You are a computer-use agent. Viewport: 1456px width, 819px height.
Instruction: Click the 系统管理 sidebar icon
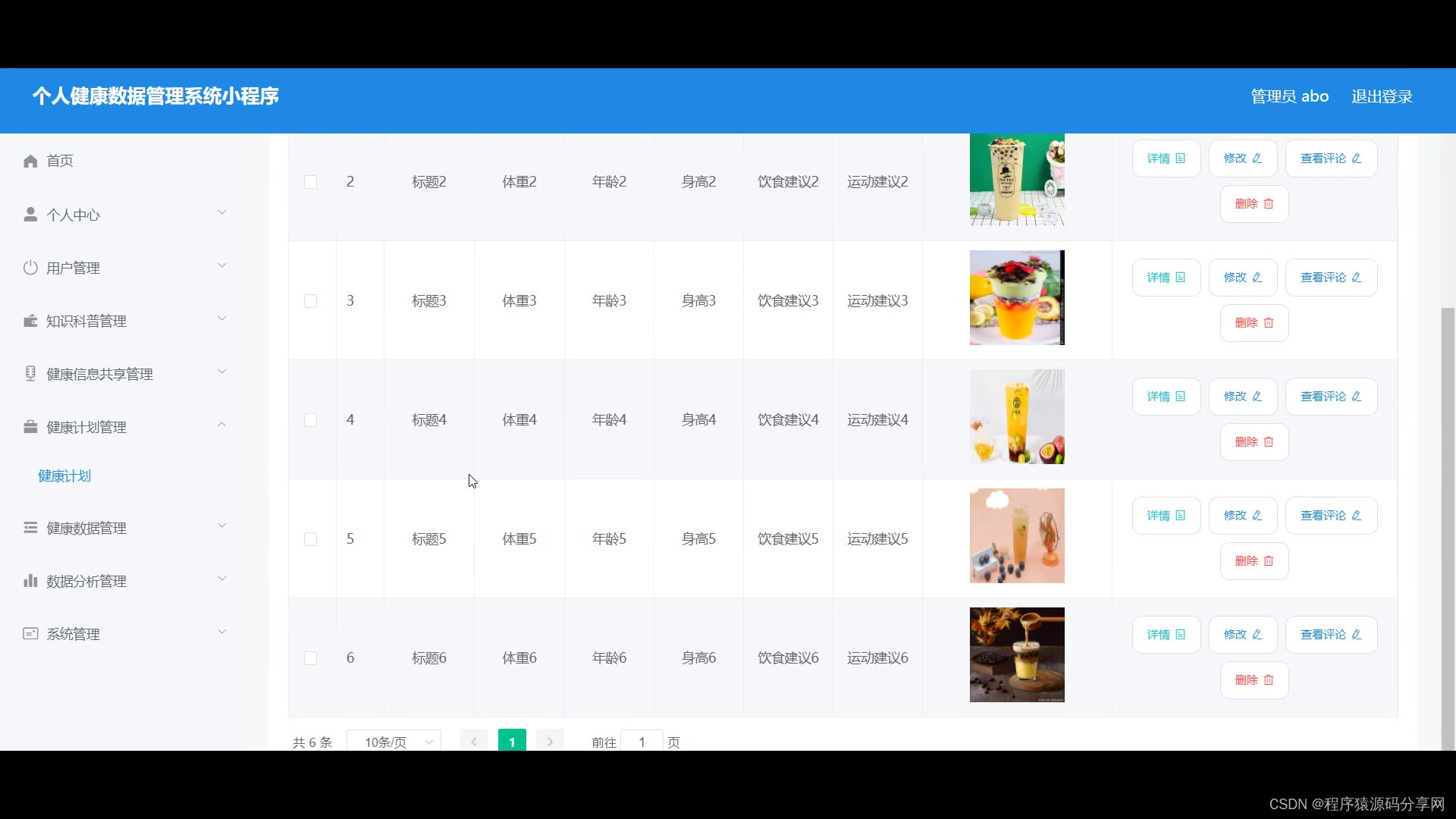[30, 634]
